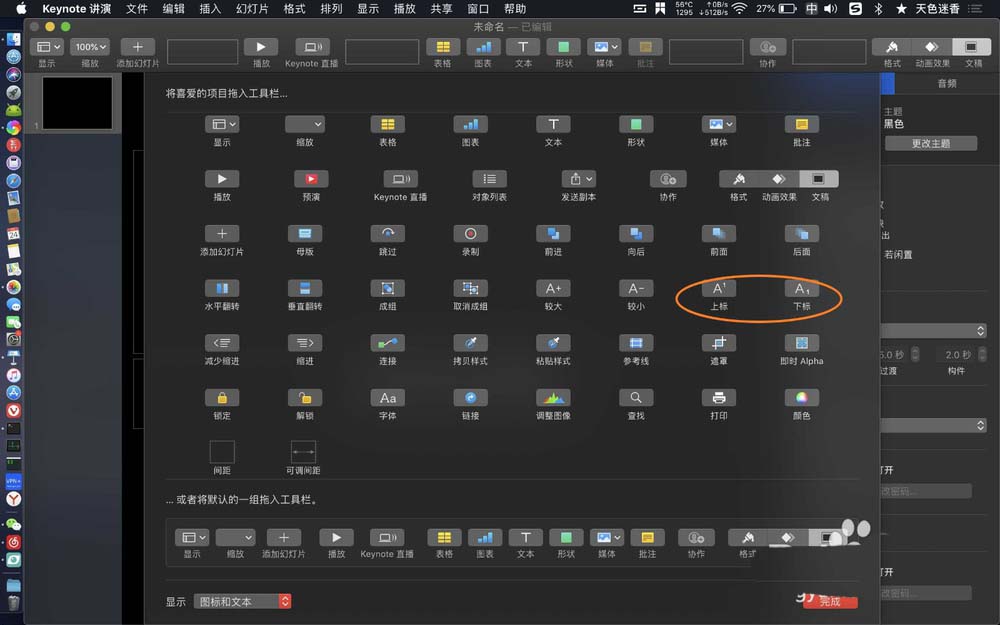
Task: Select the Copy Style (拷贝样式) icon
Action: 470,343
